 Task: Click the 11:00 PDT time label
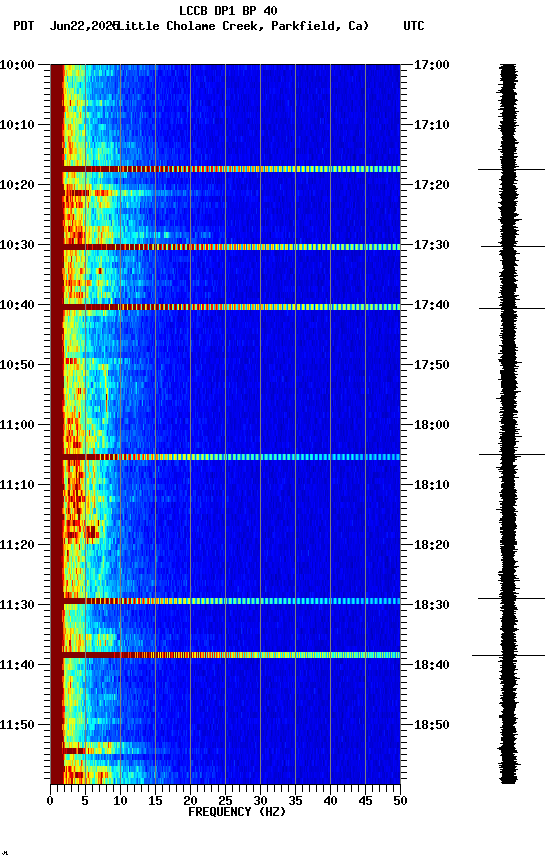[x=17, y=425]
